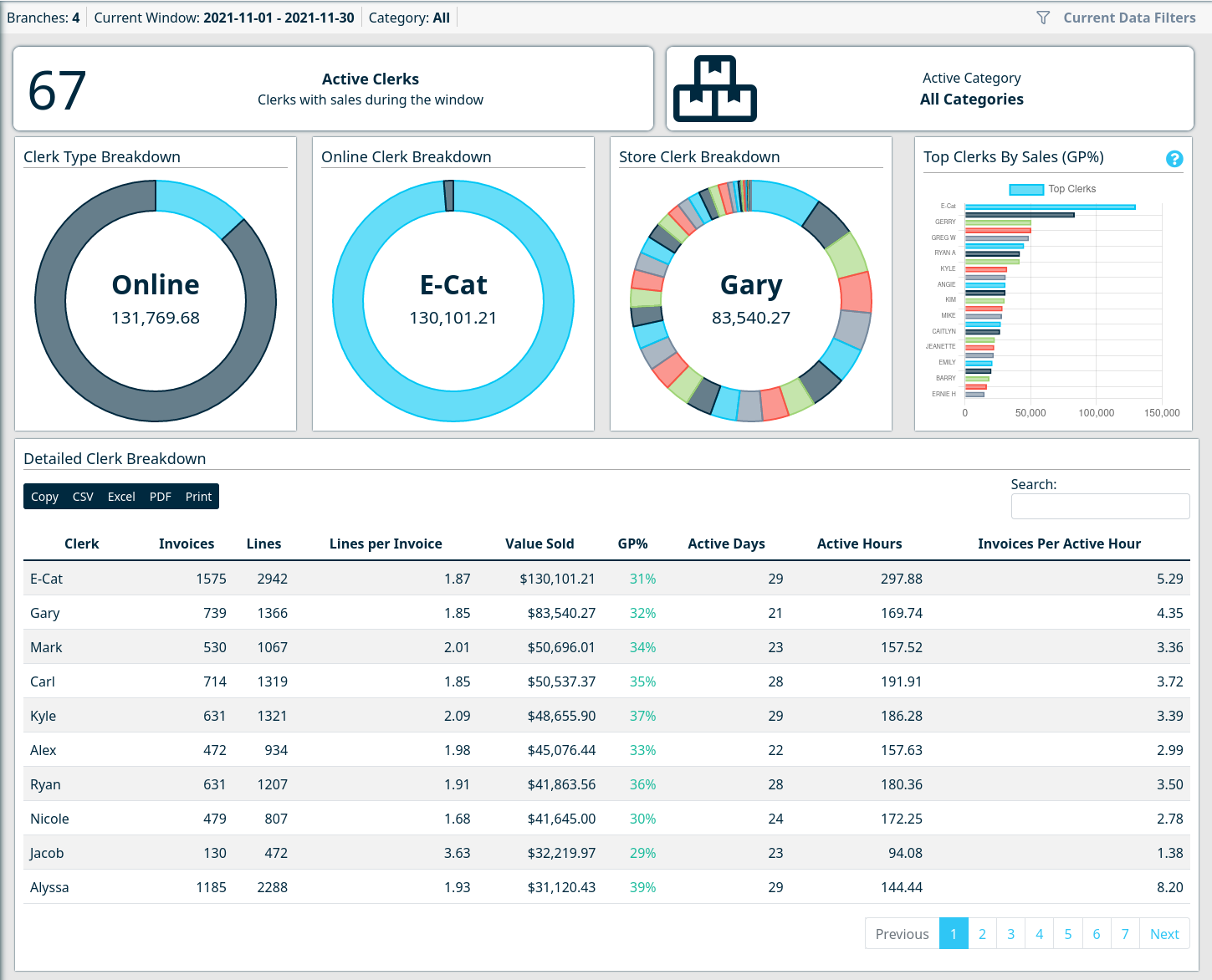Image resolution: width=1212 pixels, height=980 pixels.
Task: Select pagination page 1
Action: (x=954, y=934)
